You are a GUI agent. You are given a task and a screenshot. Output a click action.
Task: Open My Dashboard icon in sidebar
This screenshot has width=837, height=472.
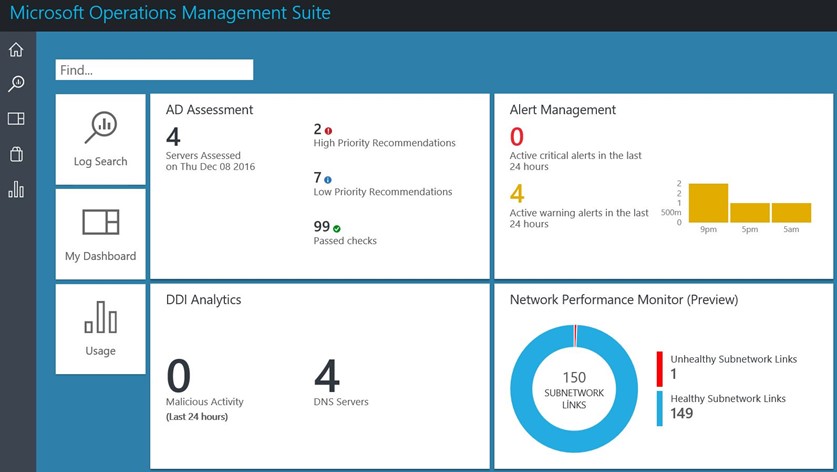click(x=16, y=119)
